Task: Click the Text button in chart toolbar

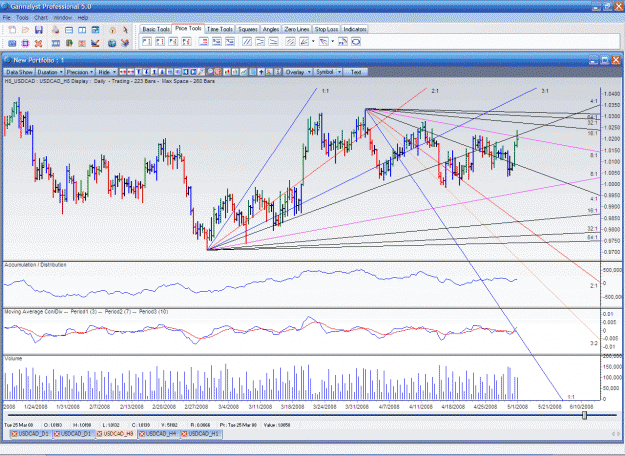Action: click(356, 72)
